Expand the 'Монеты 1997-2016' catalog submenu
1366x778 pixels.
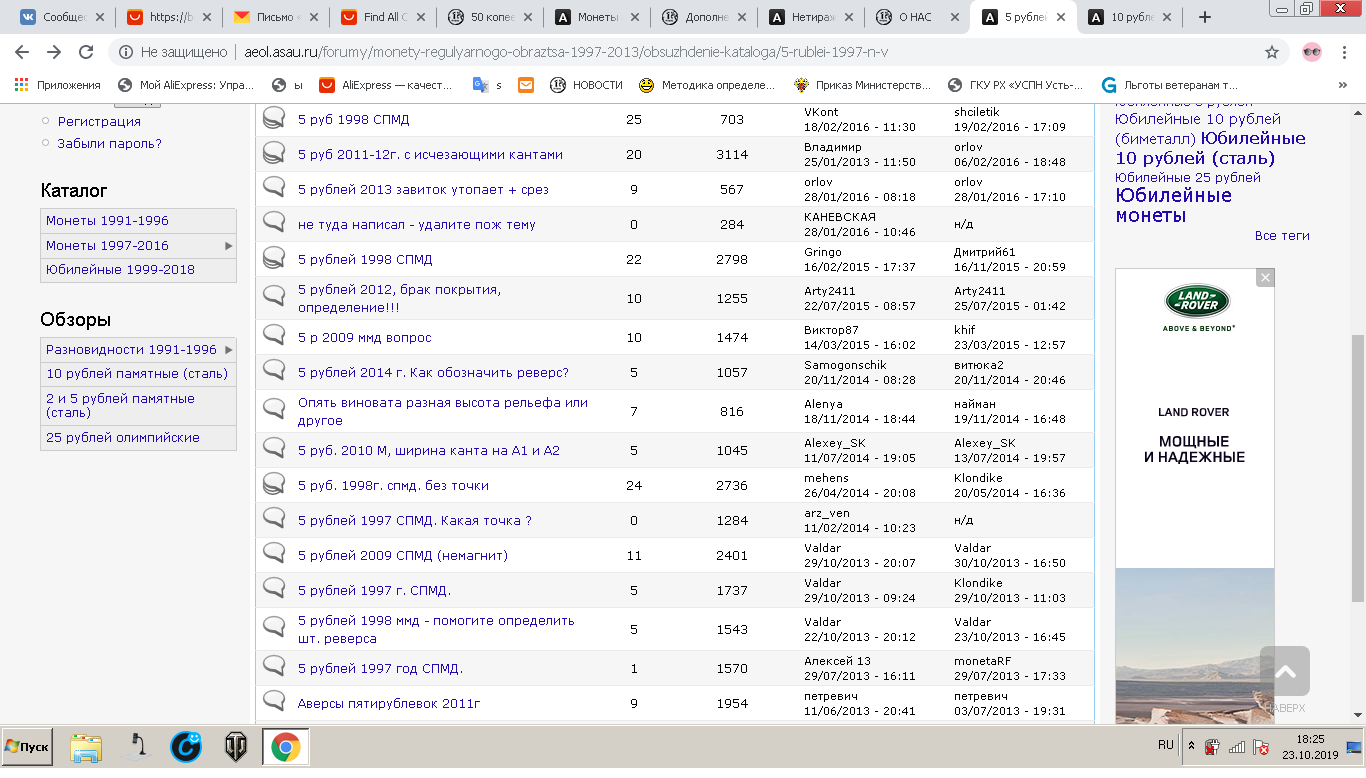pyautogui.click(x=228, y=245)
